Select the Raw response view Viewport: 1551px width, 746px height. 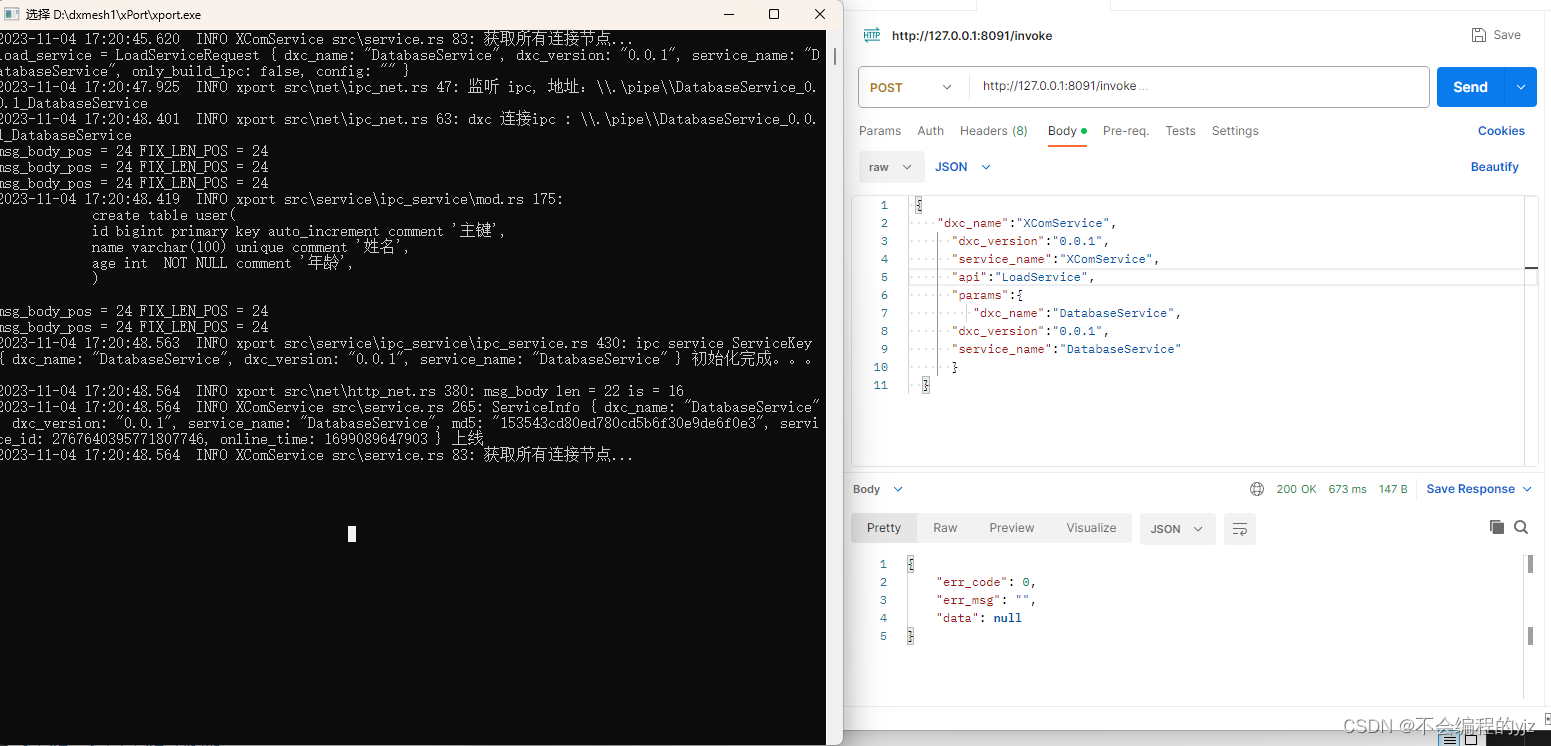point(945,528)
